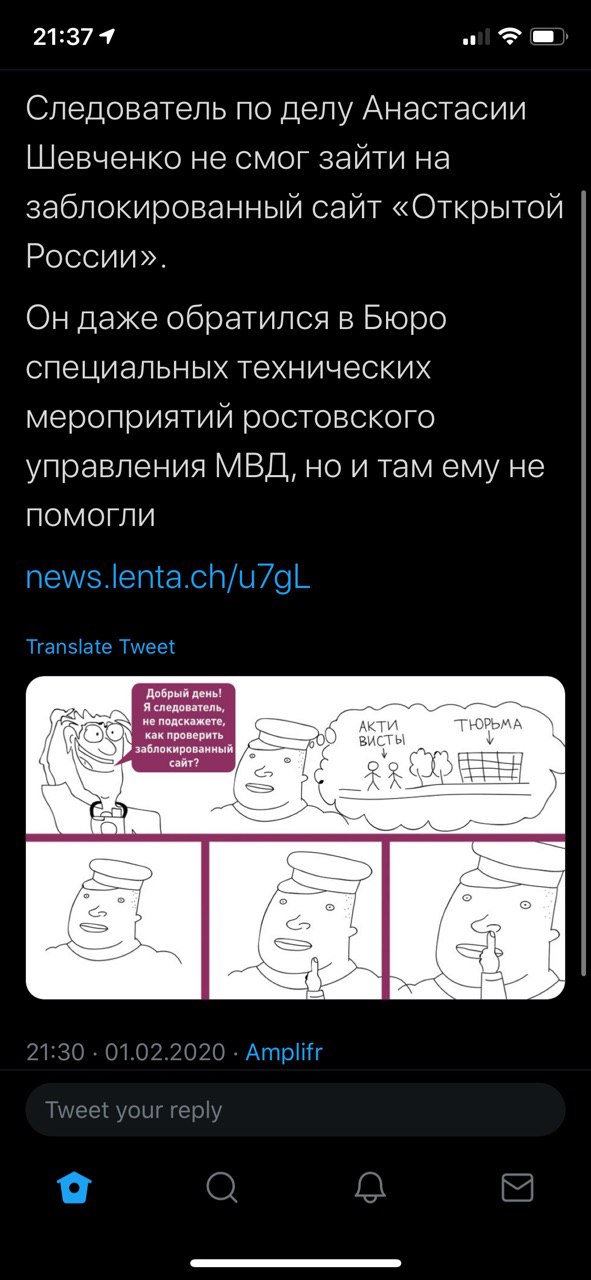Tap the battery indicator icon

click(x=549, y=37)
